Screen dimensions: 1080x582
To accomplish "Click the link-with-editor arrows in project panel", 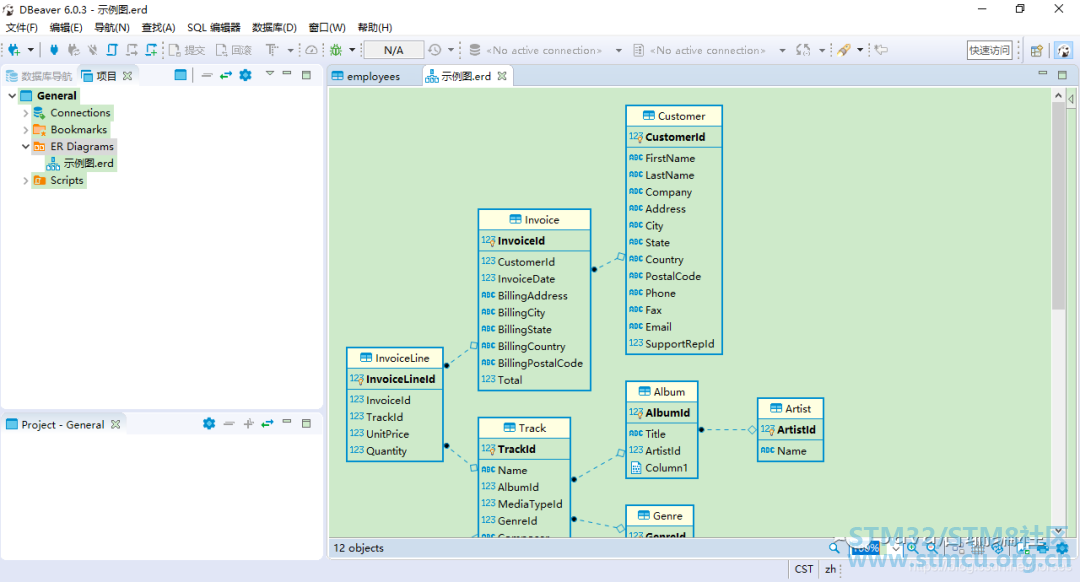I will (226, 75).
